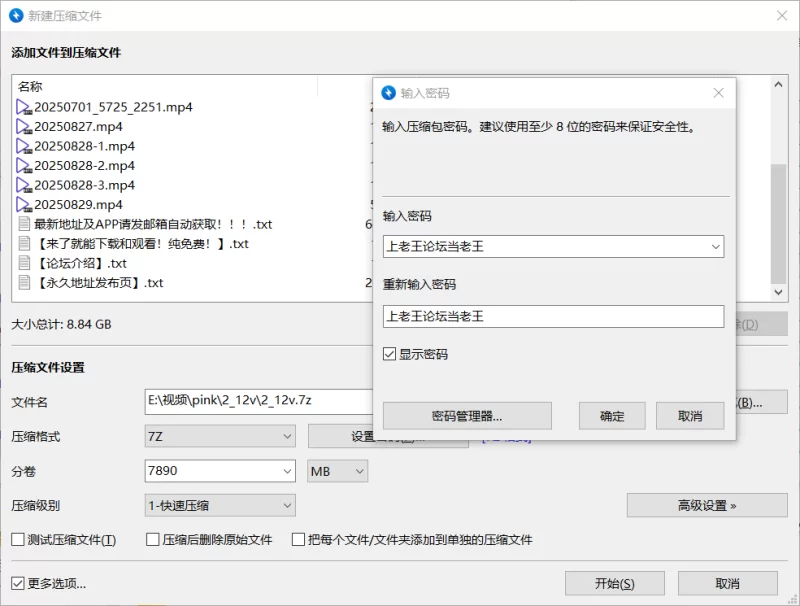Viewport: 800px width, 606px height.
Task: Click the 重新输入密码 input field
Action: pos(554,316)
